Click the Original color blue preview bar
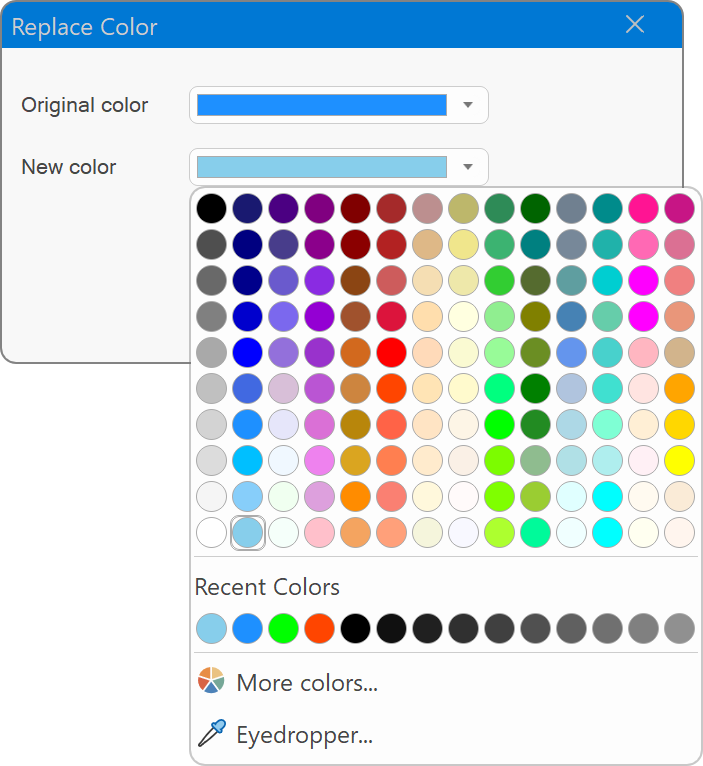Screen dimensions: 703x766 pyautogui.click(x=321, y=105)
